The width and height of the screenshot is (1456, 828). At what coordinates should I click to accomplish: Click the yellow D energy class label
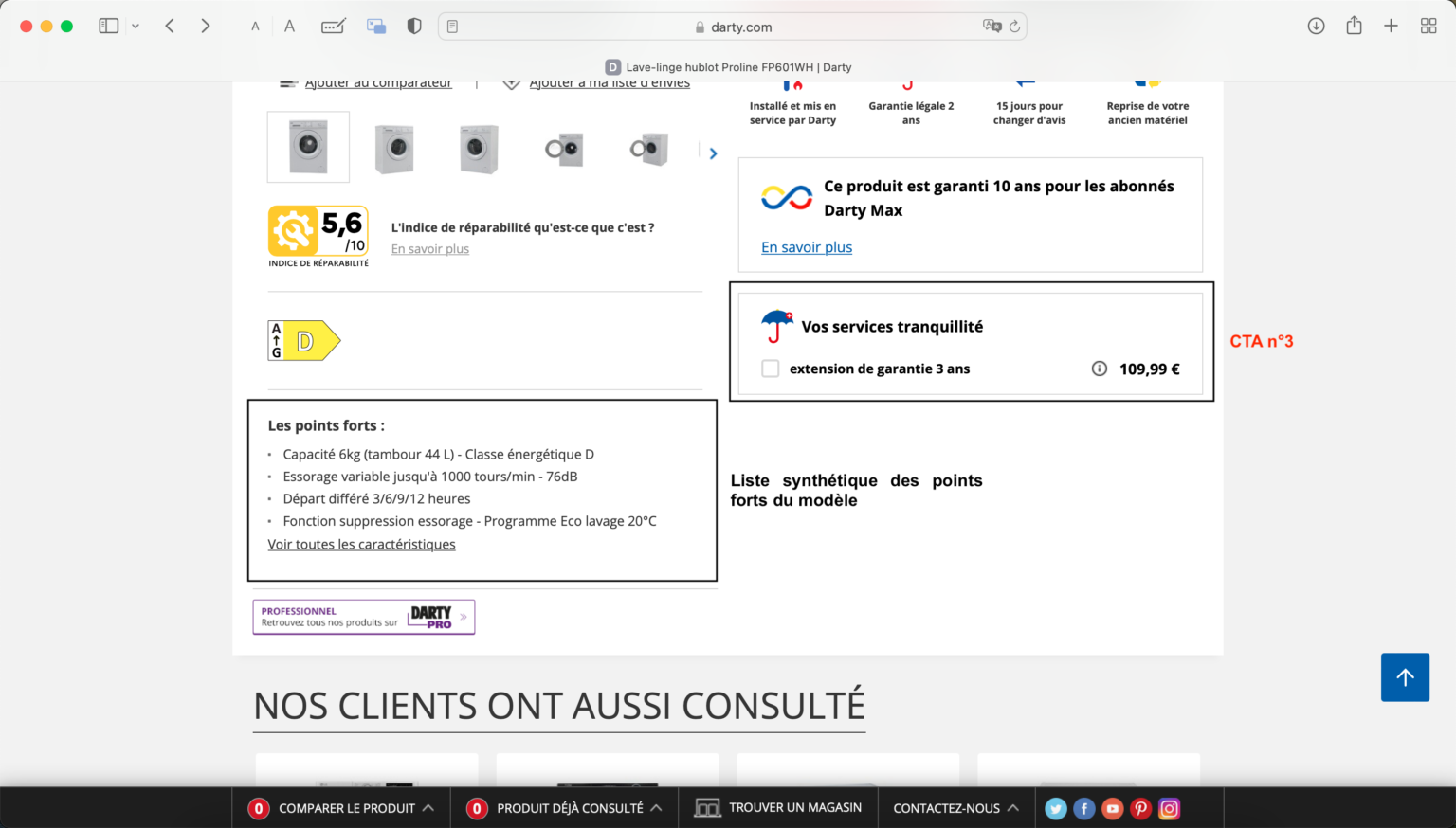[x=301, y=340]
